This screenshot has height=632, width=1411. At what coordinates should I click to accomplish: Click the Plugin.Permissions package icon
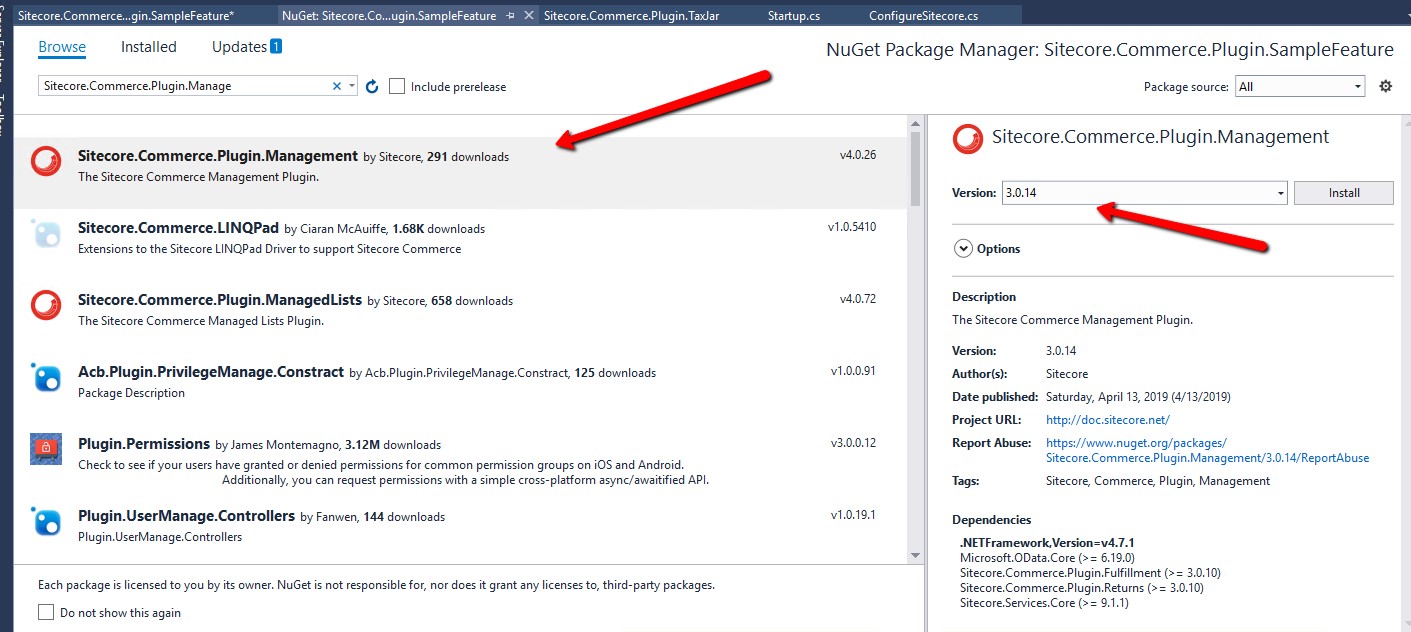click(x=46, y=449)
